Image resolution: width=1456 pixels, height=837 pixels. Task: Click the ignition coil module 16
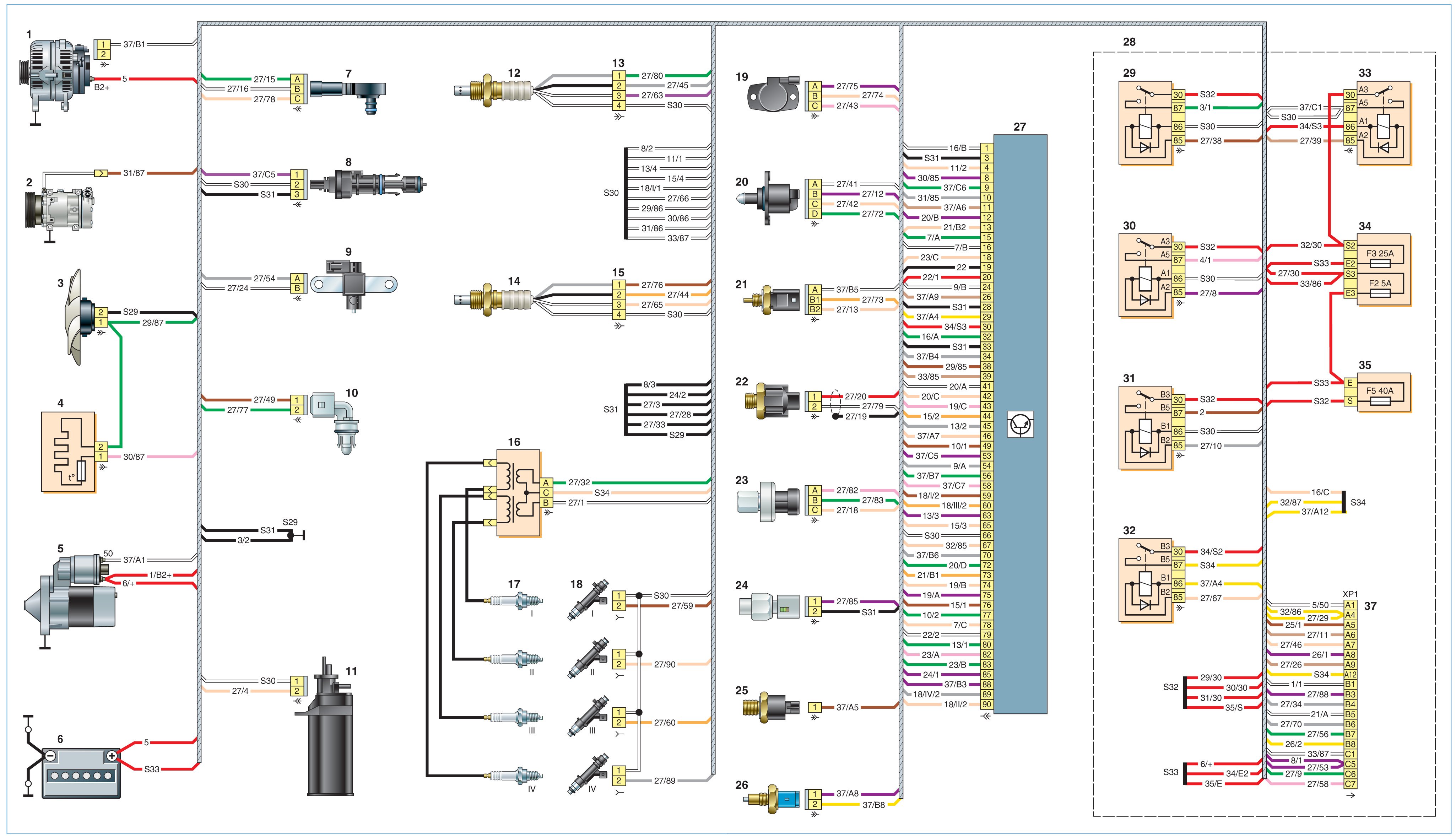[x=518, y=493]
